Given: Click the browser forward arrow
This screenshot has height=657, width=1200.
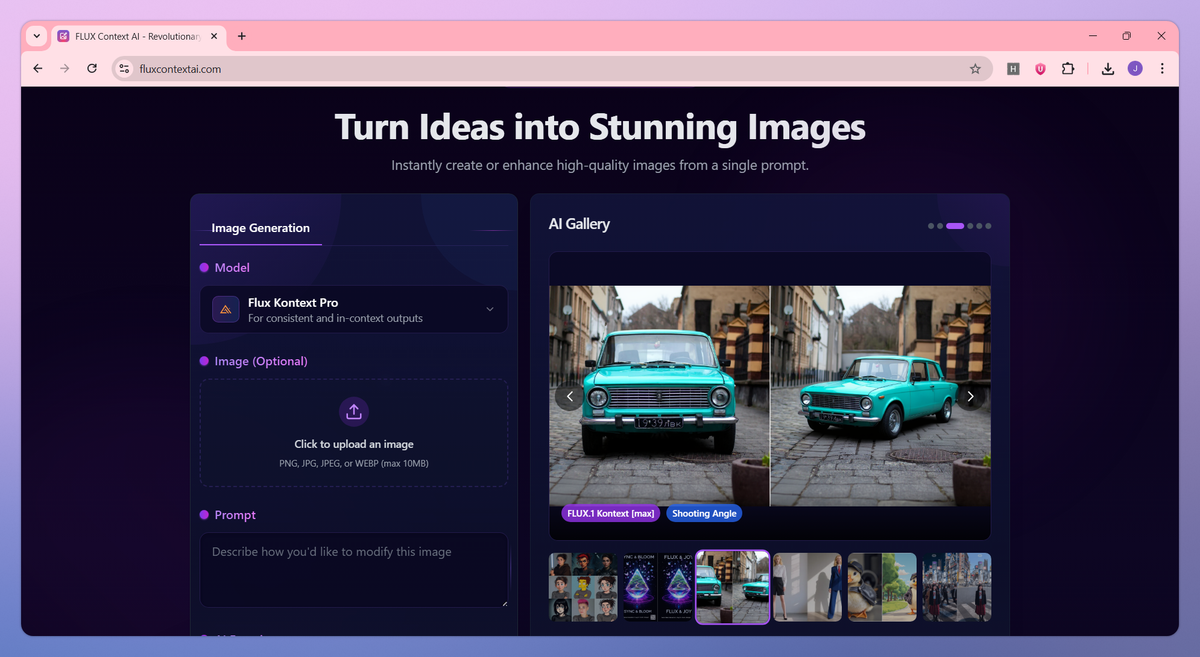Looking at the screenshot, I should [65, 69].
